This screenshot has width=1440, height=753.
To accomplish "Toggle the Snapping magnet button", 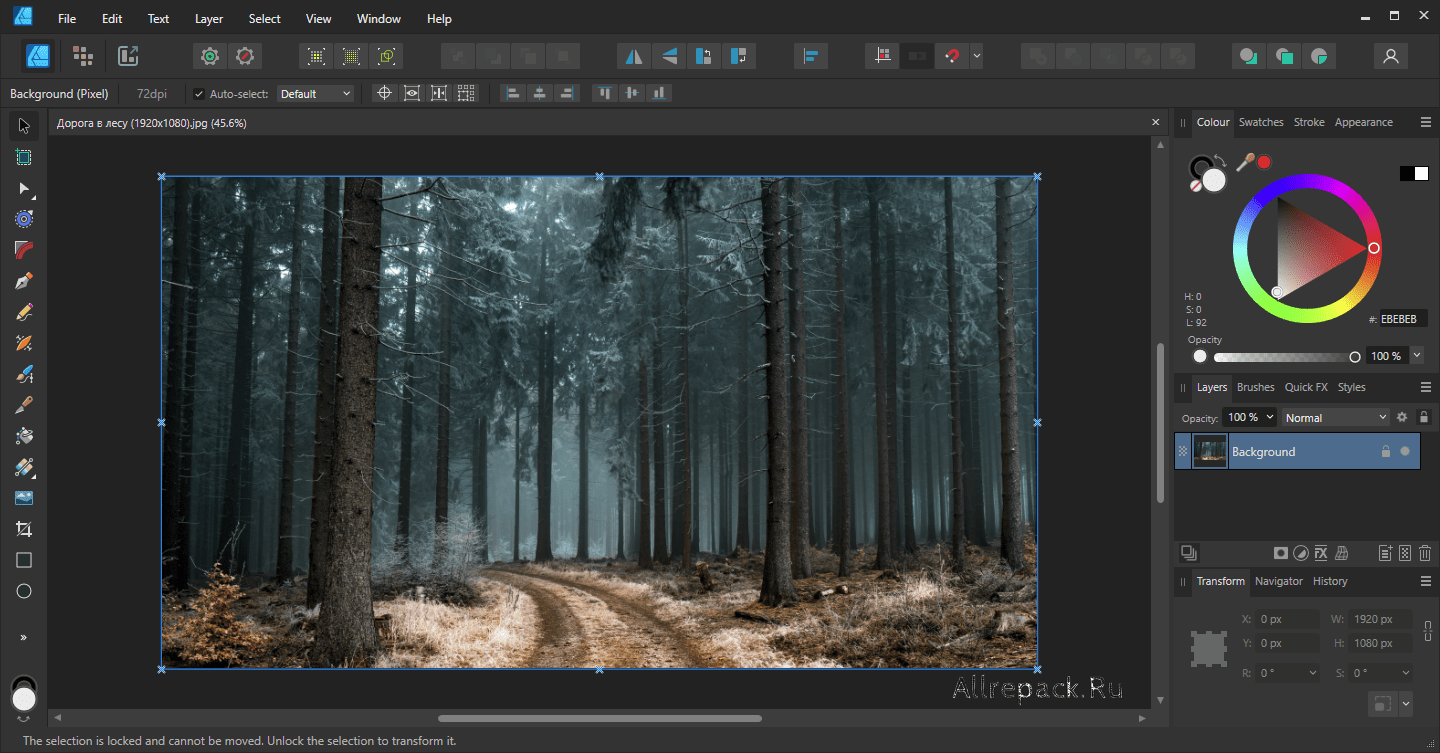I will coord(951,56).
